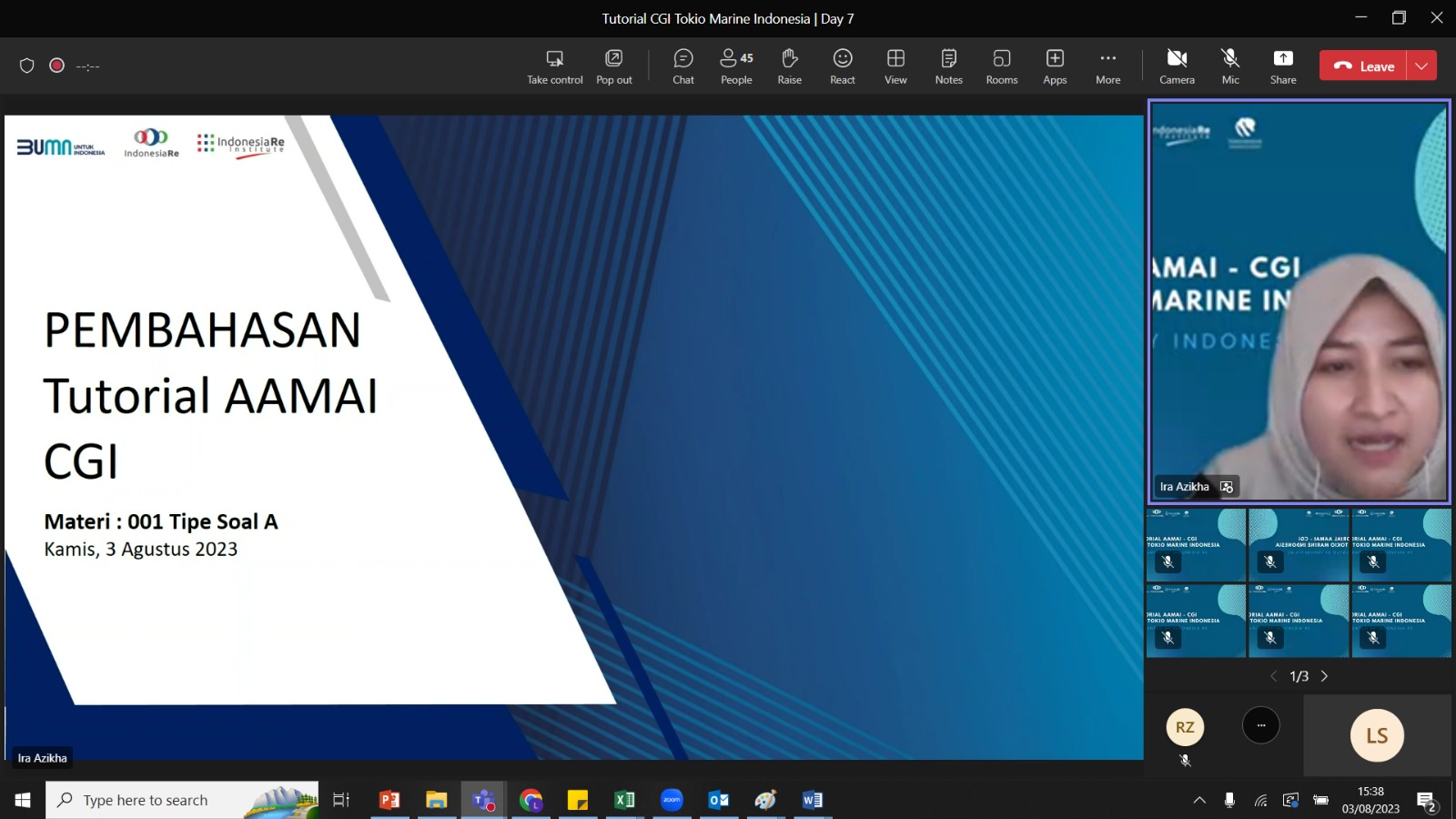Unmute the Mic
The height and width of the screenshot is (819, 1456).
[1230, 66]
